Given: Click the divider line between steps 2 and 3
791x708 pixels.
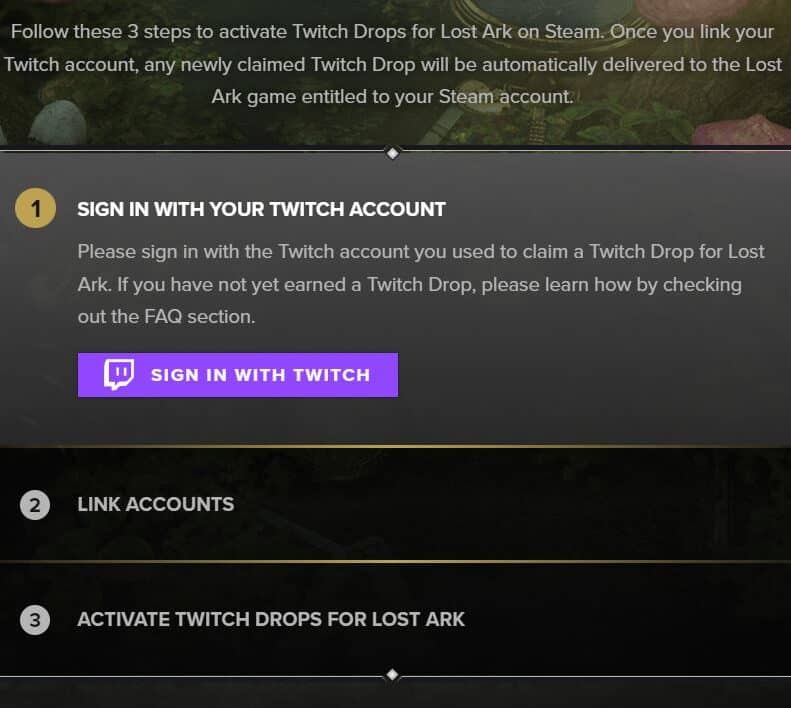Looking at the screenshot, I should pos(395,562).
